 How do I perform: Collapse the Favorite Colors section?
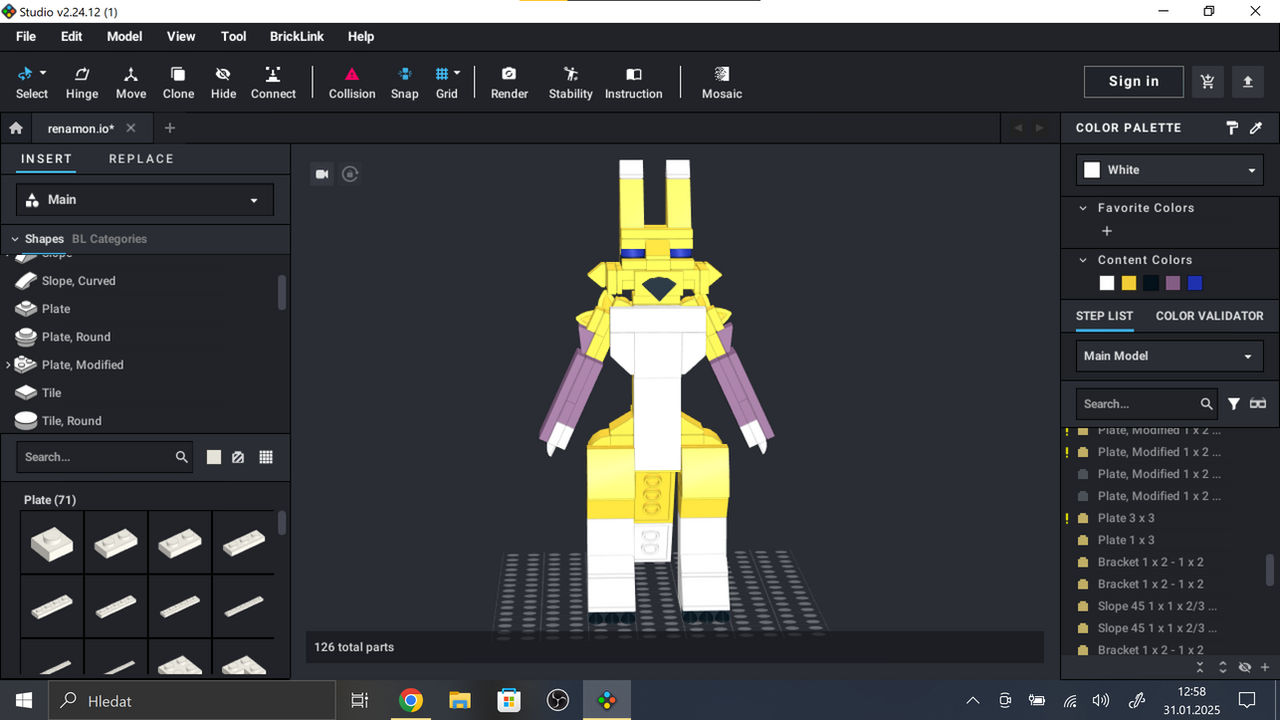point(1082,208)
